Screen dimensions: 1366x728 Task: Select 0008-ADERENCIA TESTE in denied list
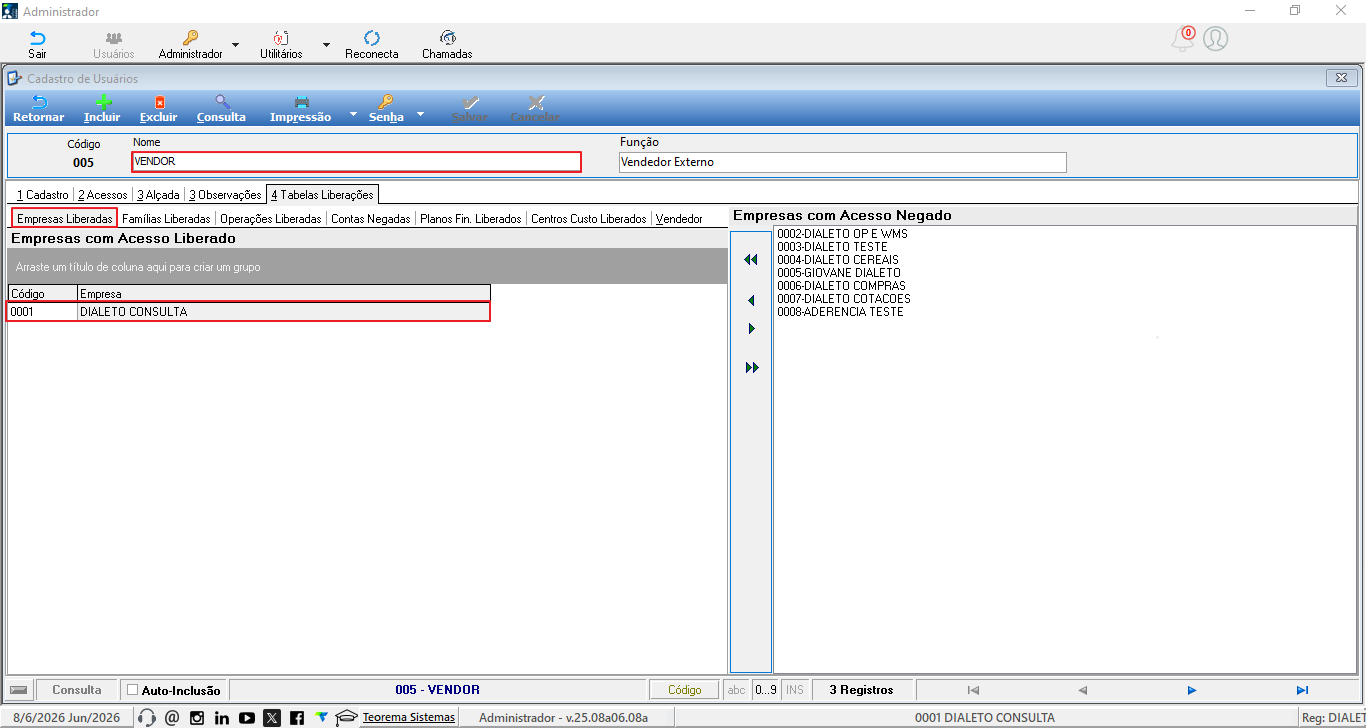point(840,312)
